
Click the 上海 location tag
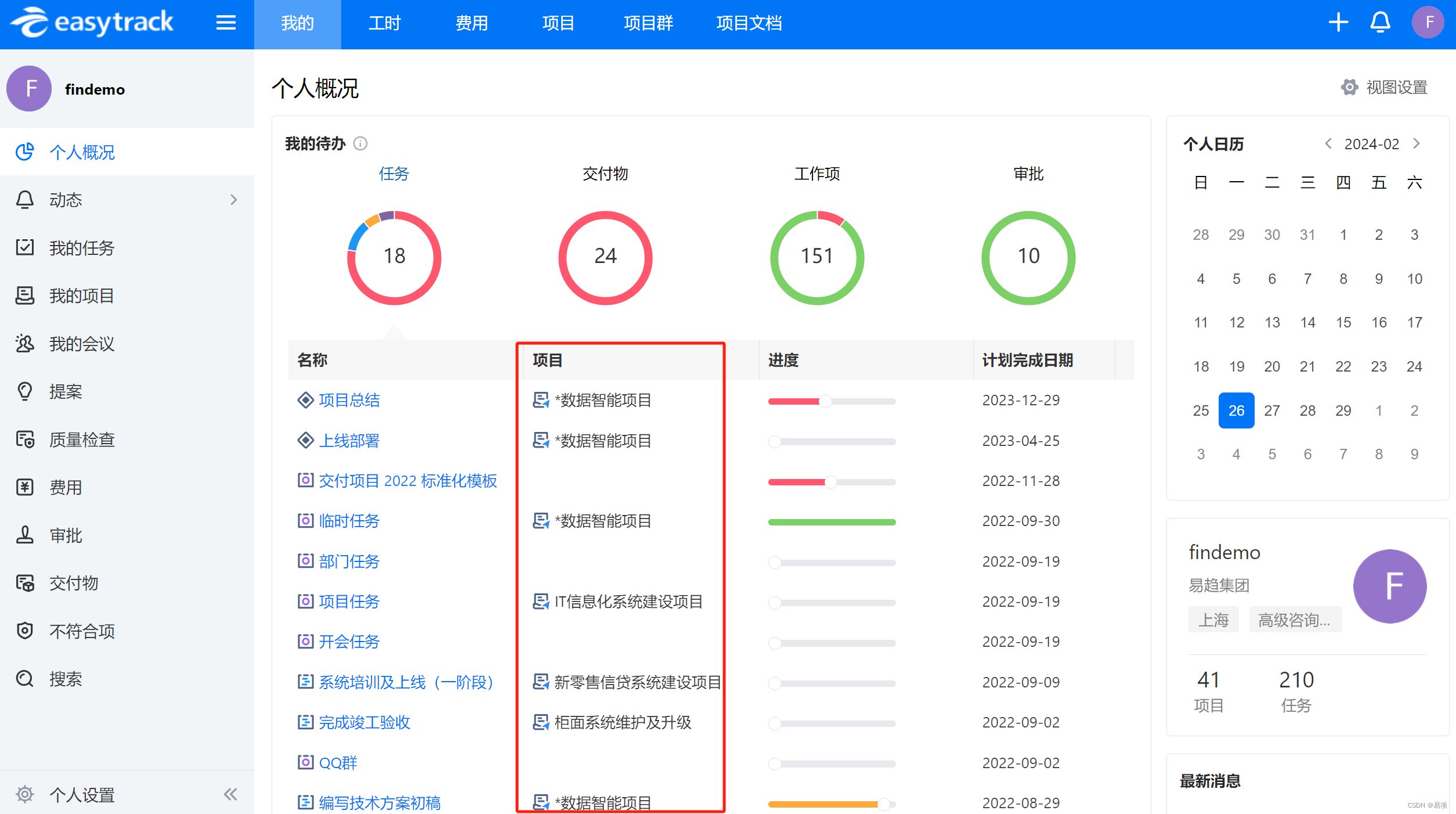click(x=1213, y=619)
